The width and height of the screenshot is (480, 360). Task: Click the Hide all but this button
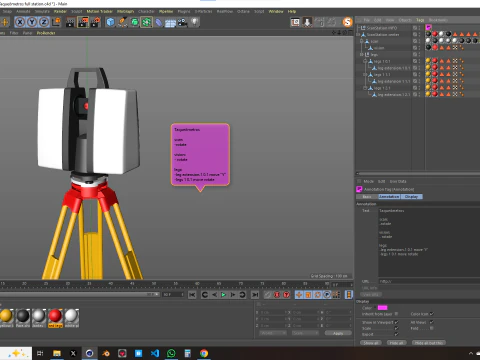coord(429,343)
